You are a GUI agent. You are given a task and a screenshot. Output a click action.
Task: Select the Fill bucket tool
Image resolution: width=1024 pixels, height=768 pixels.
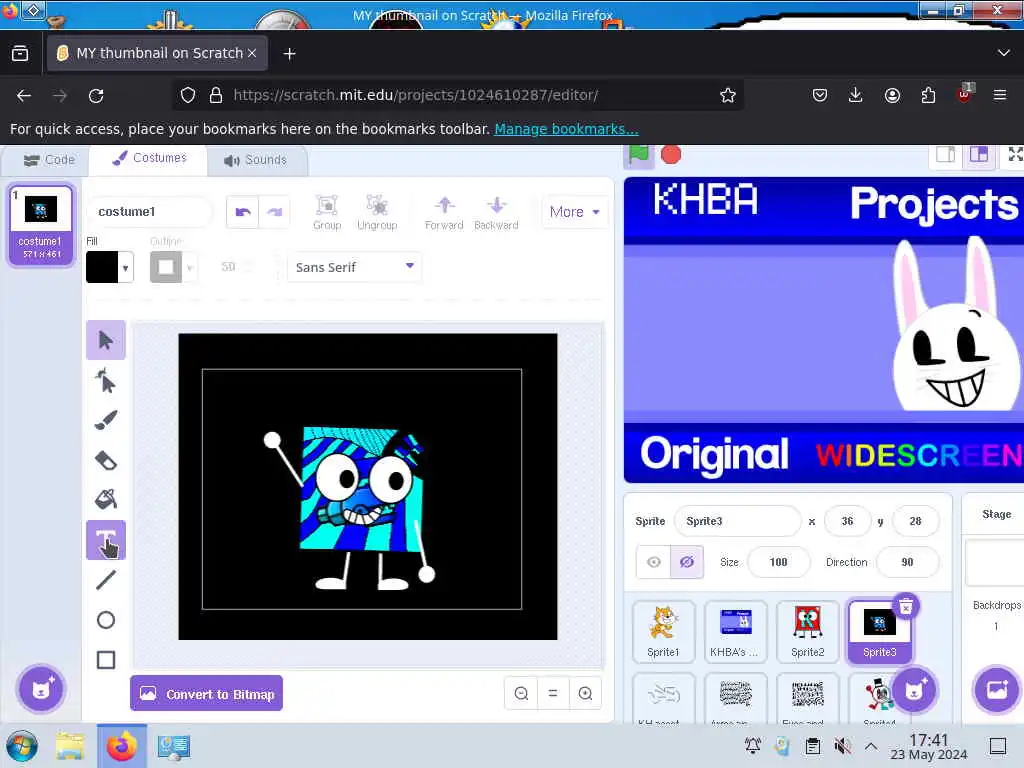pyautogui.click(x=106, y=500)
